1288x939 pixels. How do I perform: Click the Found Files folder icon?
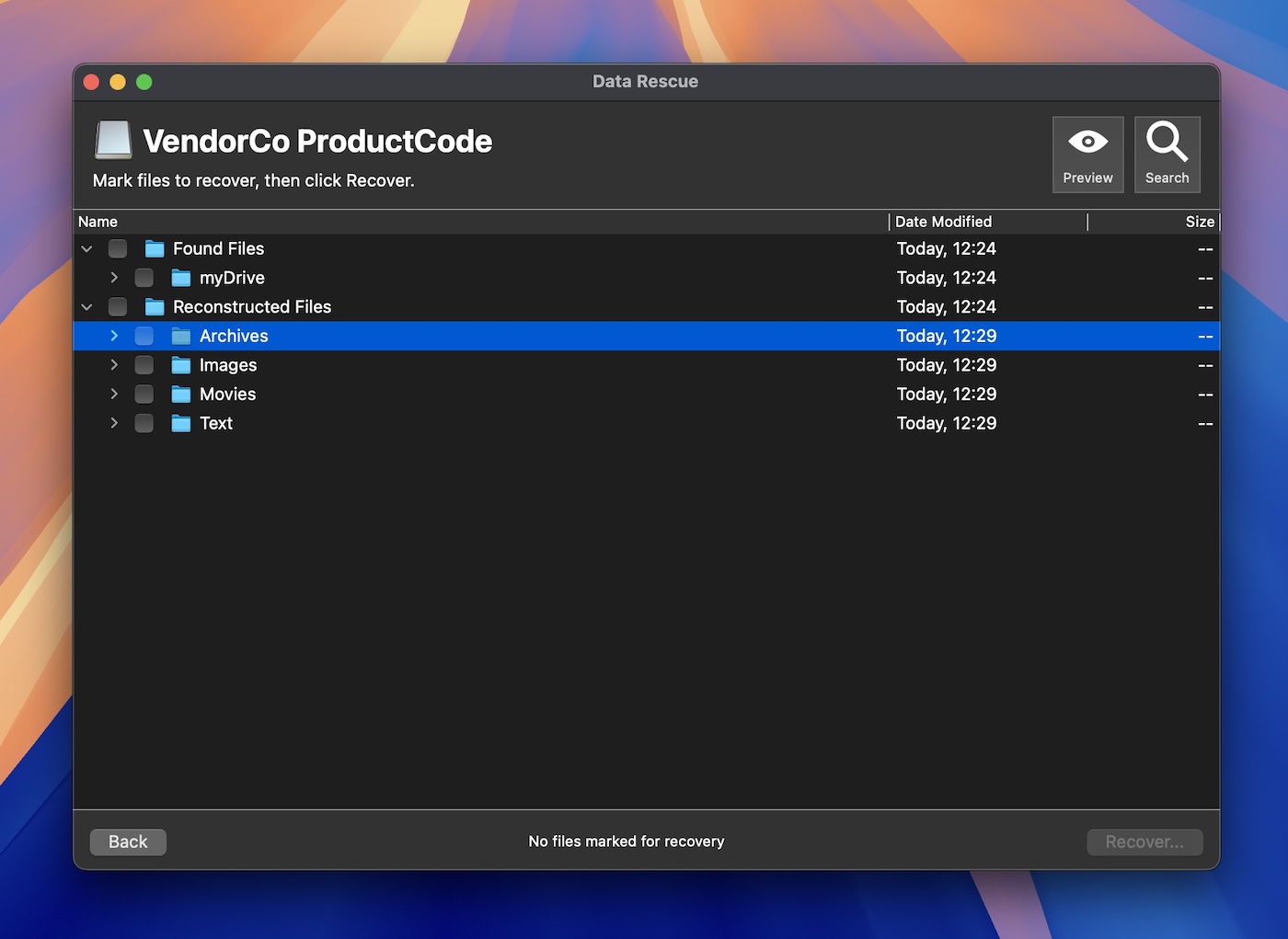[x=153, y=248]
